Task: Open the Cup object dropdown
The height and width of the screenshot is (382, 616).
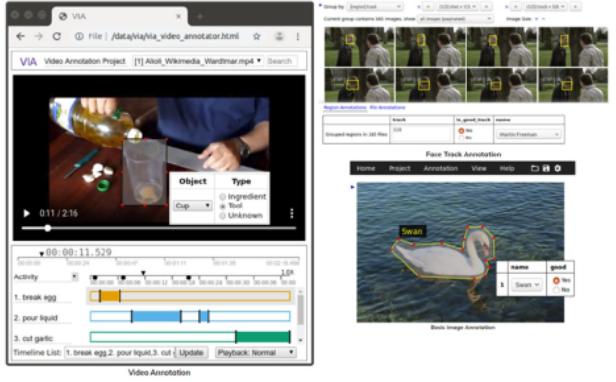Action: click(x=192, y=206)
